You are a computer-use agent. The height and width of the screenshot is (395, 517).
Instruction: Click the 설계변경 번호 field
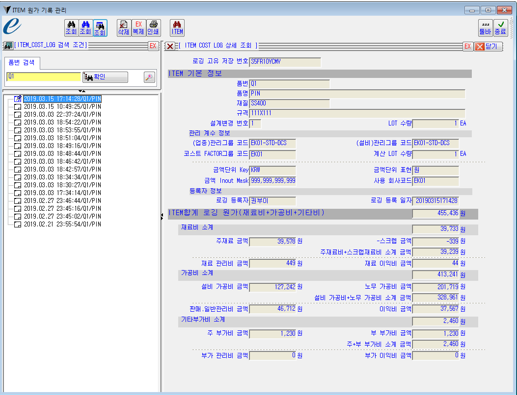(x=255, y=124)
